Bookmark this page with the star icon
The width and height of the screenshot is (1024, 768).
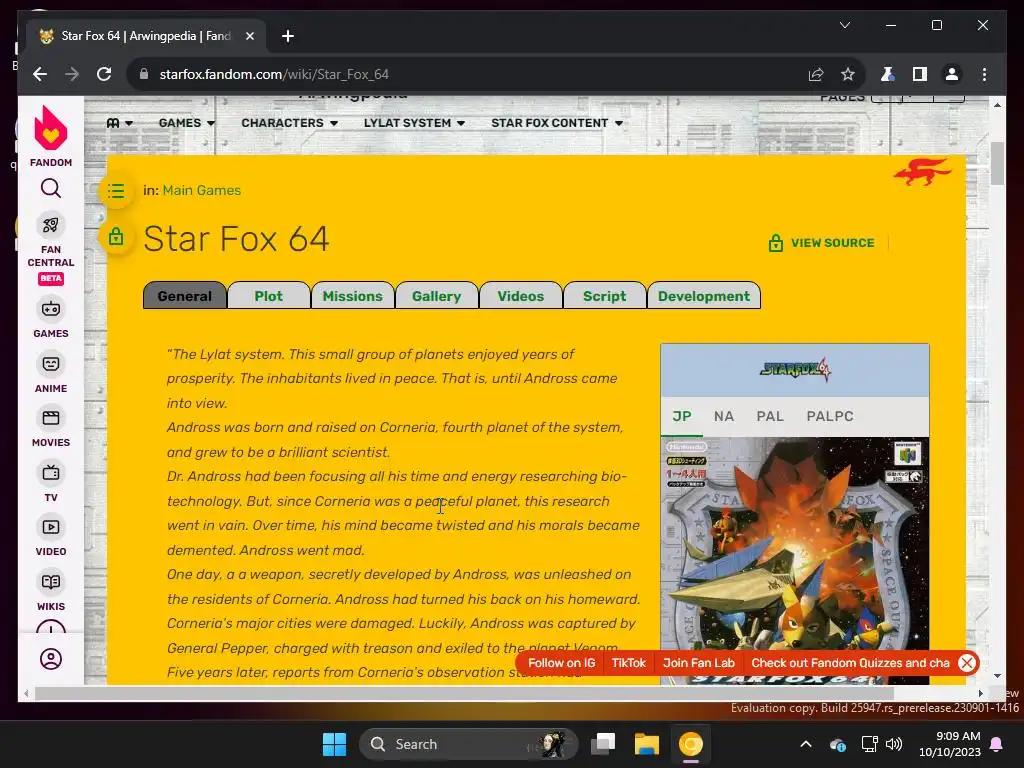[848, 74]
